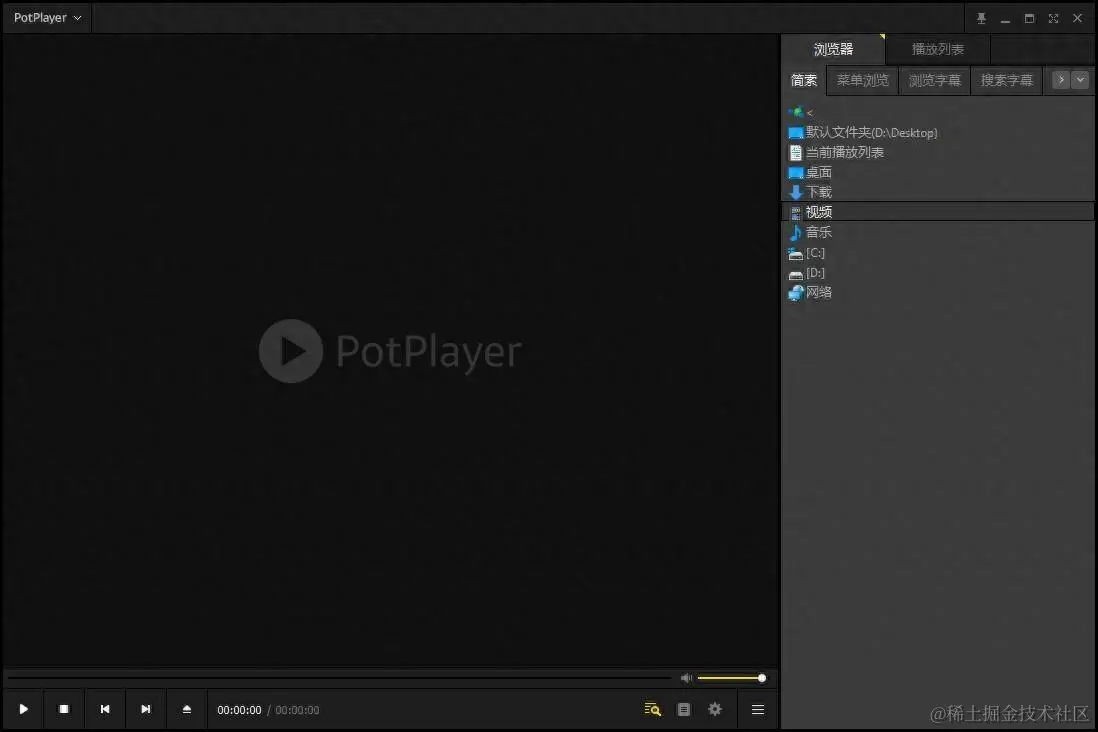Click the Stop button
Viewport: 1098px width, 732px height.
click(x=64, y=710)
